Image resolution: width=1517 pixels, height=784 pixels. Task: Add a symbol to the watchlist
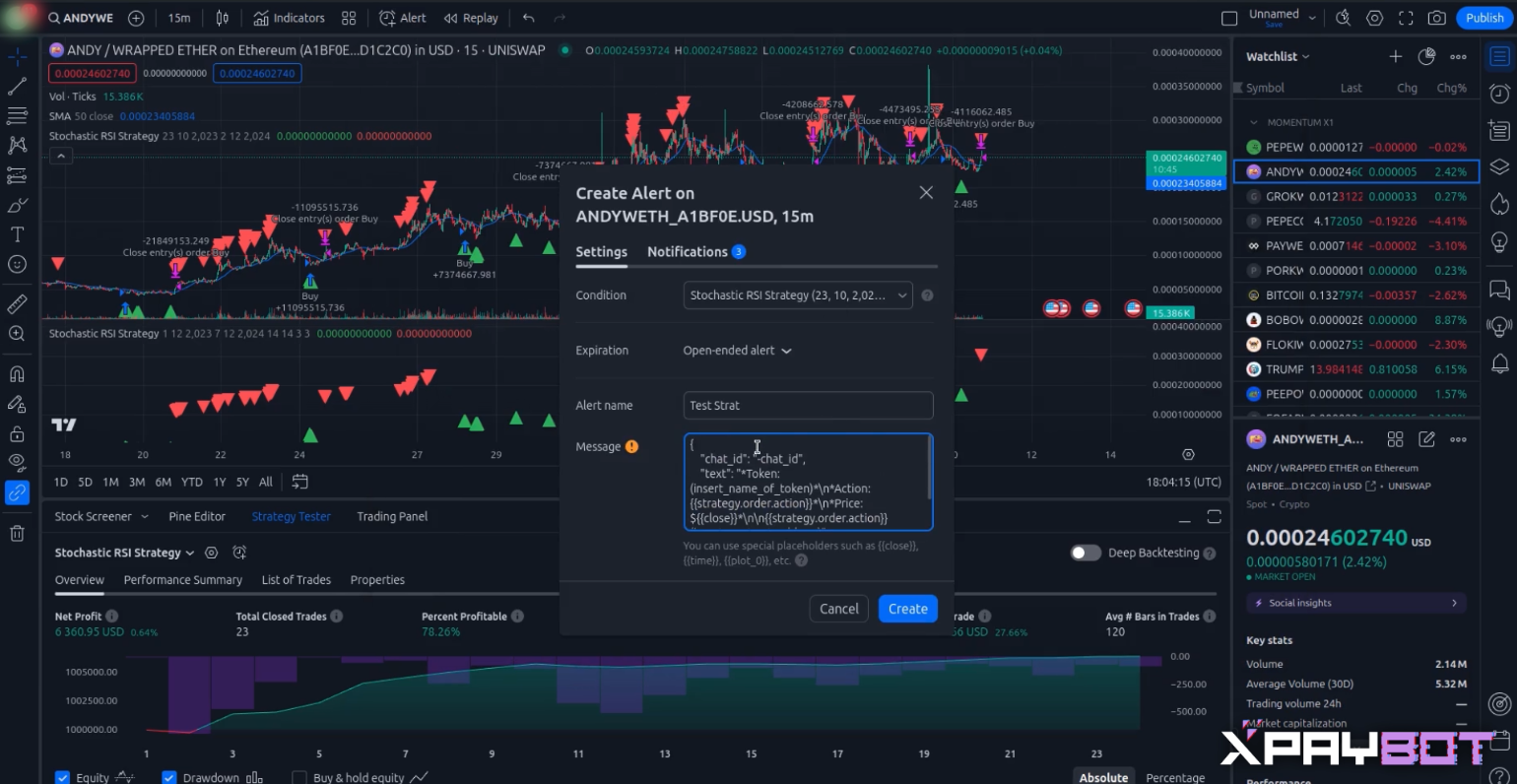1396,56
